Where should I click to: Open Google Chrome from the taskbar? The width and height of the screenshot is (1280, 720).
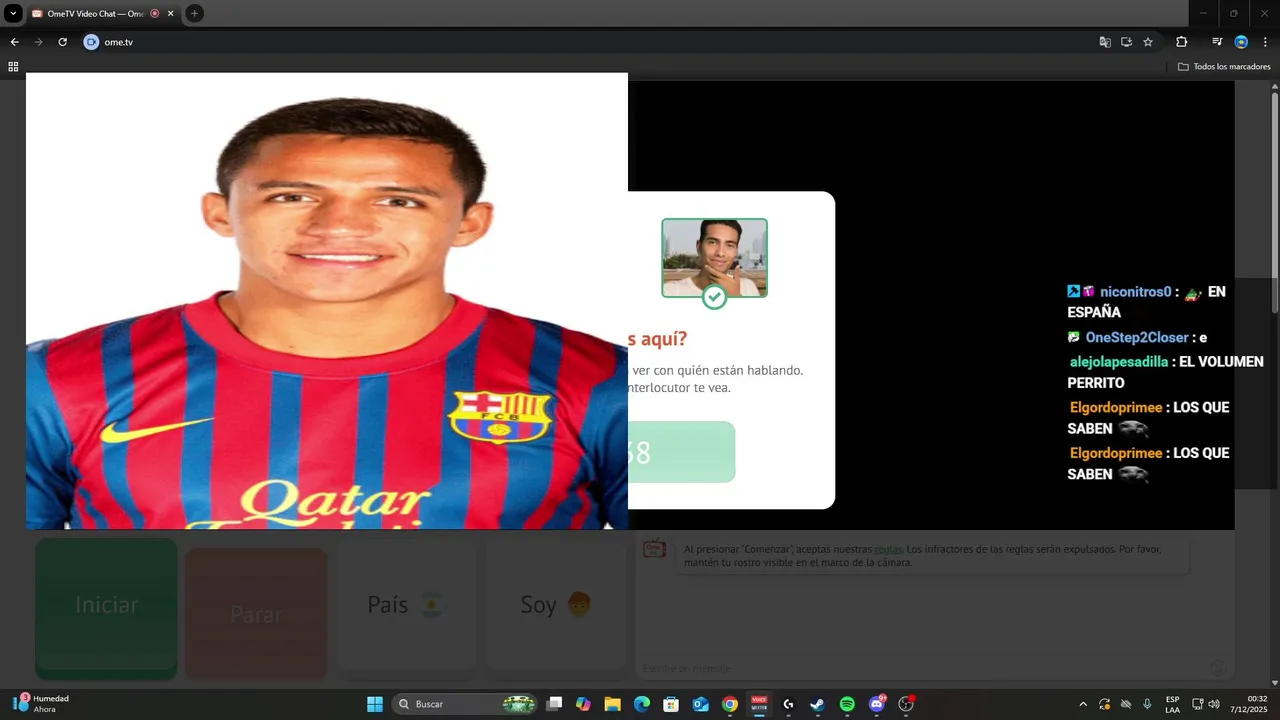pyautogui.click(x=730, y=704)
